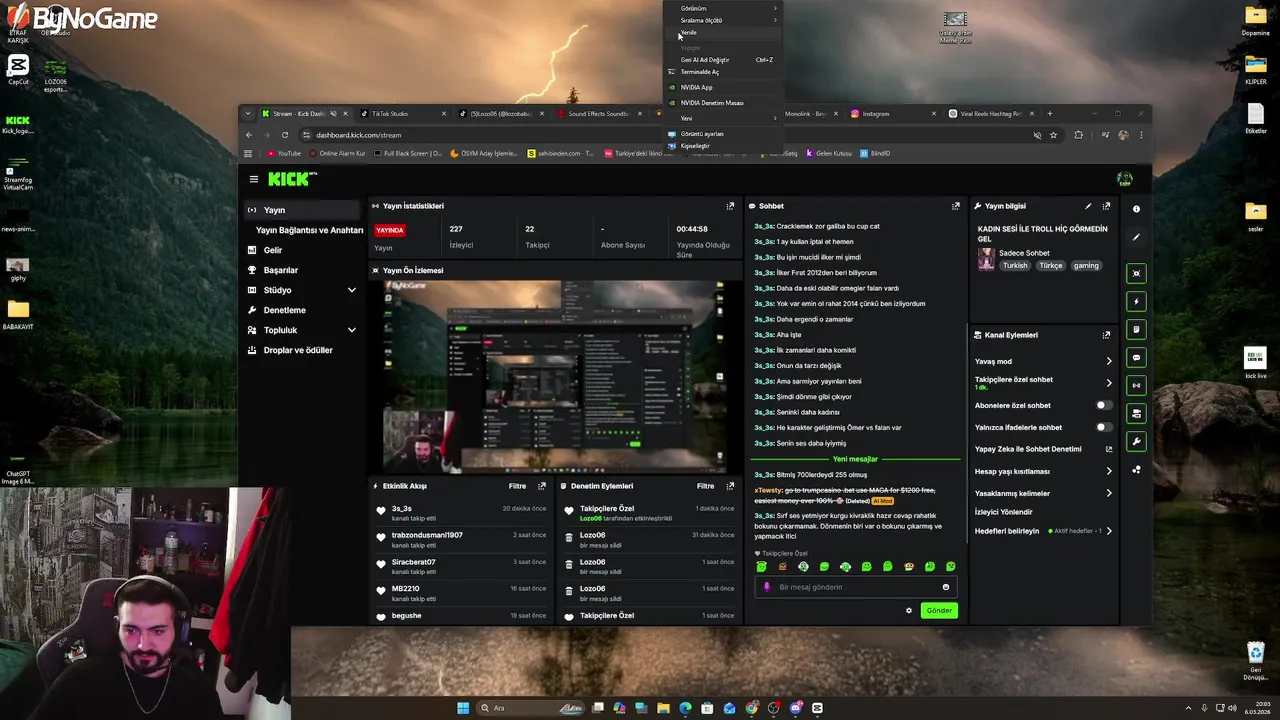The height and width of the screenshot is (720, 1280).
Task: Pop out the Kanal Eylemleri panel
Action: pos(1106,335)
